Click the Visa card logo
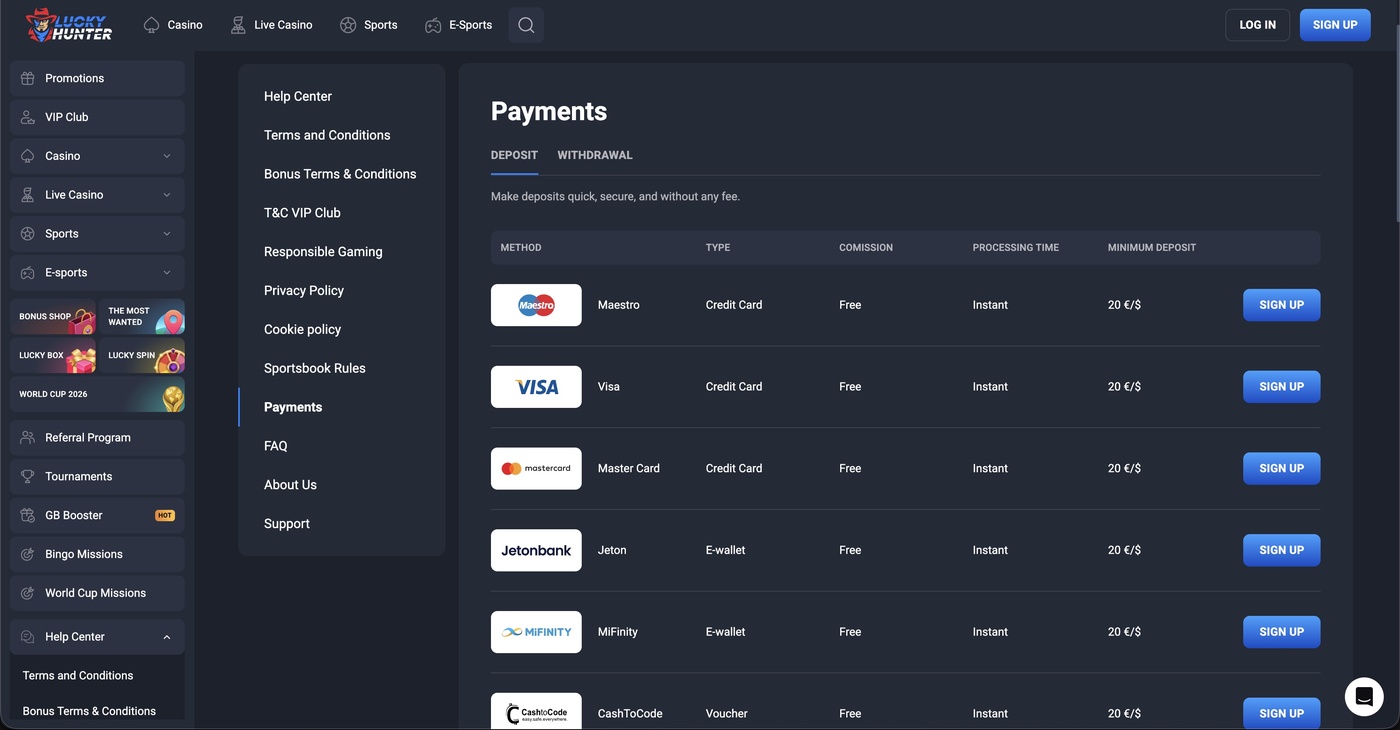The height and width of the screenshot is (730, 1400). [536, 387]
